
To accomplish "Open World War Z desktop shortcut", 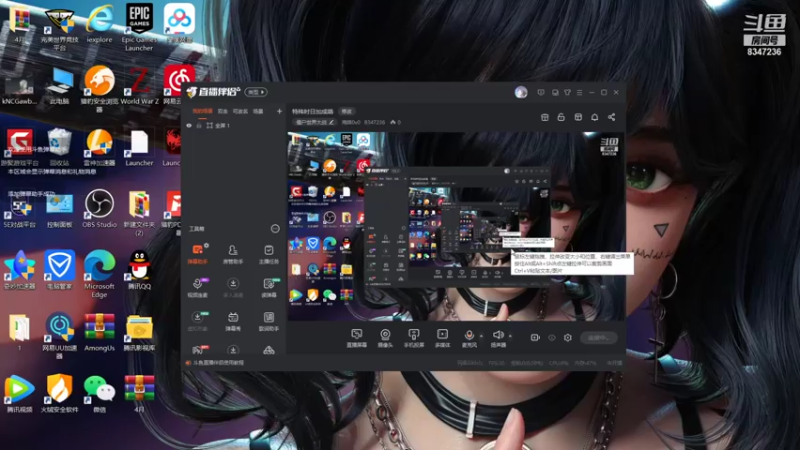I will point(139,85).
